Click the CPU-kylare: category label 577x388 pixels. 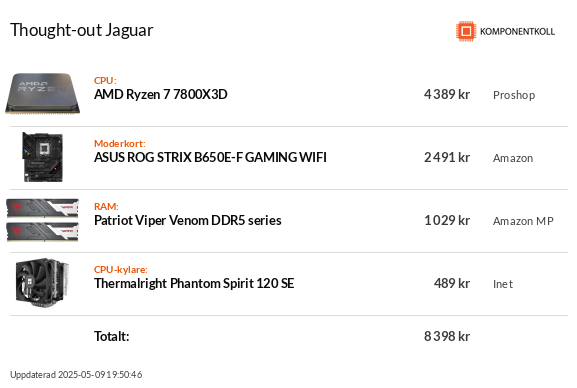coord(121,269)
